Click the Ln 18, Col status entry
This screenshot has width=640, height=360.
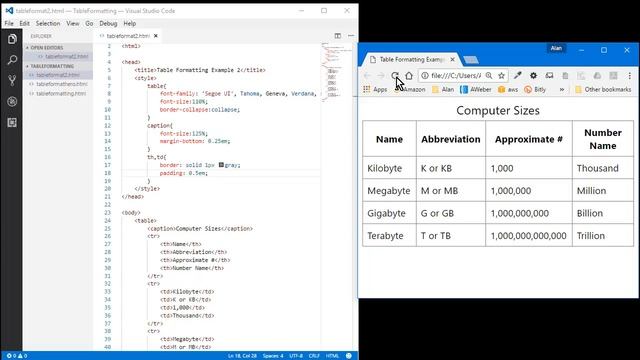[242, 356]
